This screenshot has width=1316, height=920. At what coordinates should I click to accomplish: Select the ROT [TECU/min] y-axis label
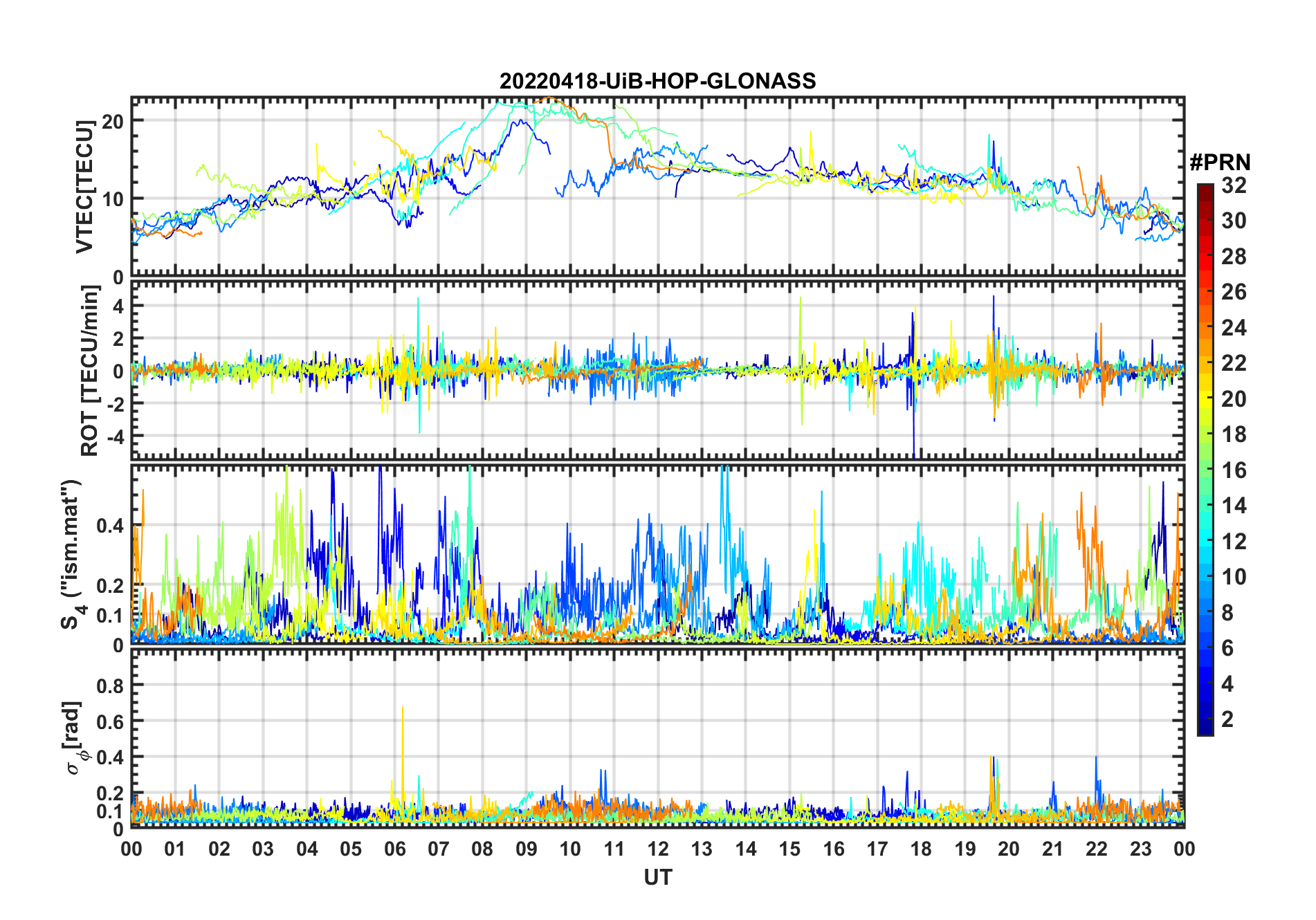pyautogui.click(x=89, y=371)
